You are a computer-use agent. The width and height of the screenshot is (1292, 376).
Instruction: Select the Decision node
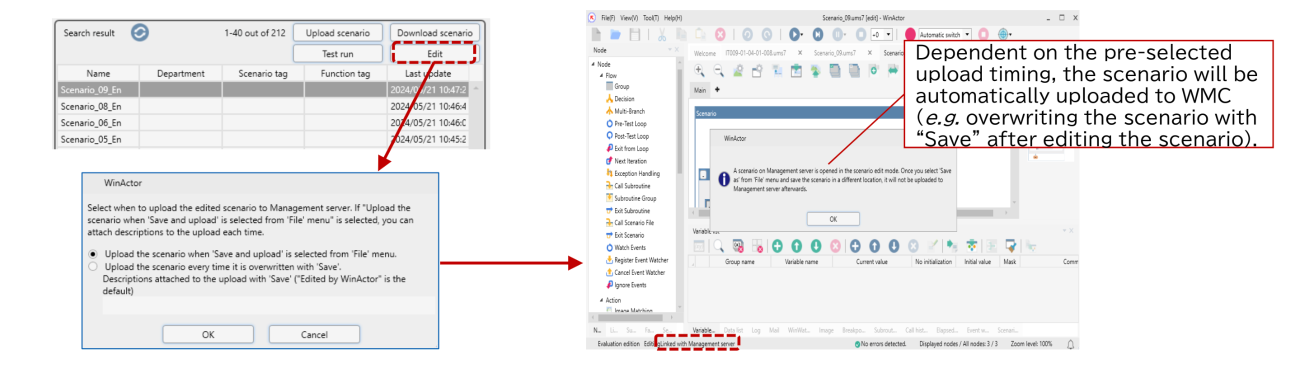tap(619, 99)
